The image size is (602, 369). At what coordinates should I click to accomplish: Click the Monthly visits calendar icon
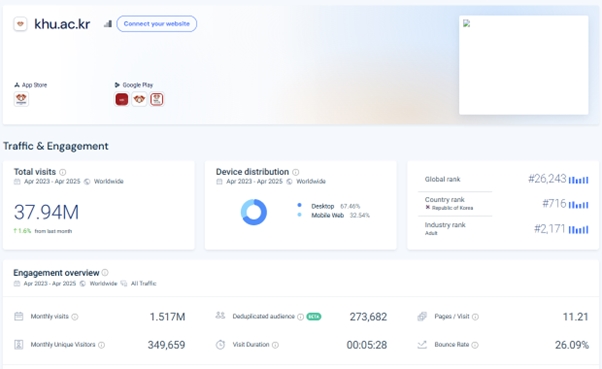coord(19,316)
